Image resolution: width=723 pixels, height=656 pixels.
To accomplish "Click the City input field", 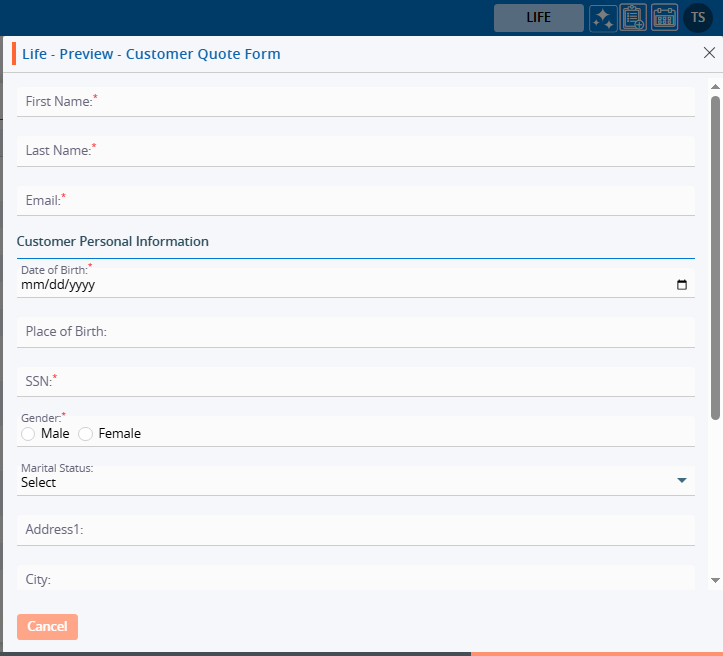I will [355, 579].
